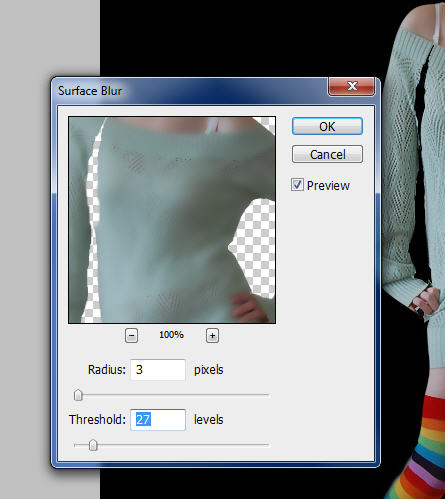This screenshot has width=445, height=499.
Task: Close the Surface Blur dialog window
Action: [x=352, y=86]
